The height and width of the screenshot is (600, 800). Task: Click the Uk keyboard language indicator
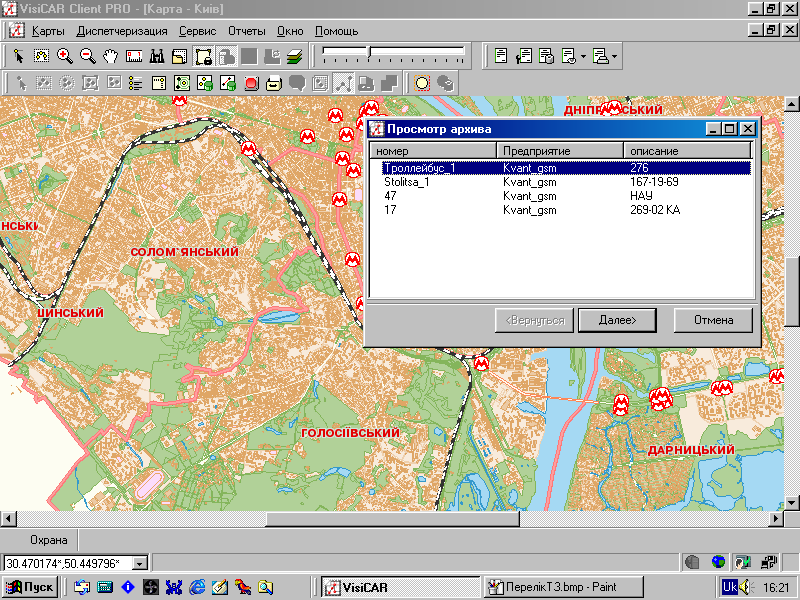point(730,587)
